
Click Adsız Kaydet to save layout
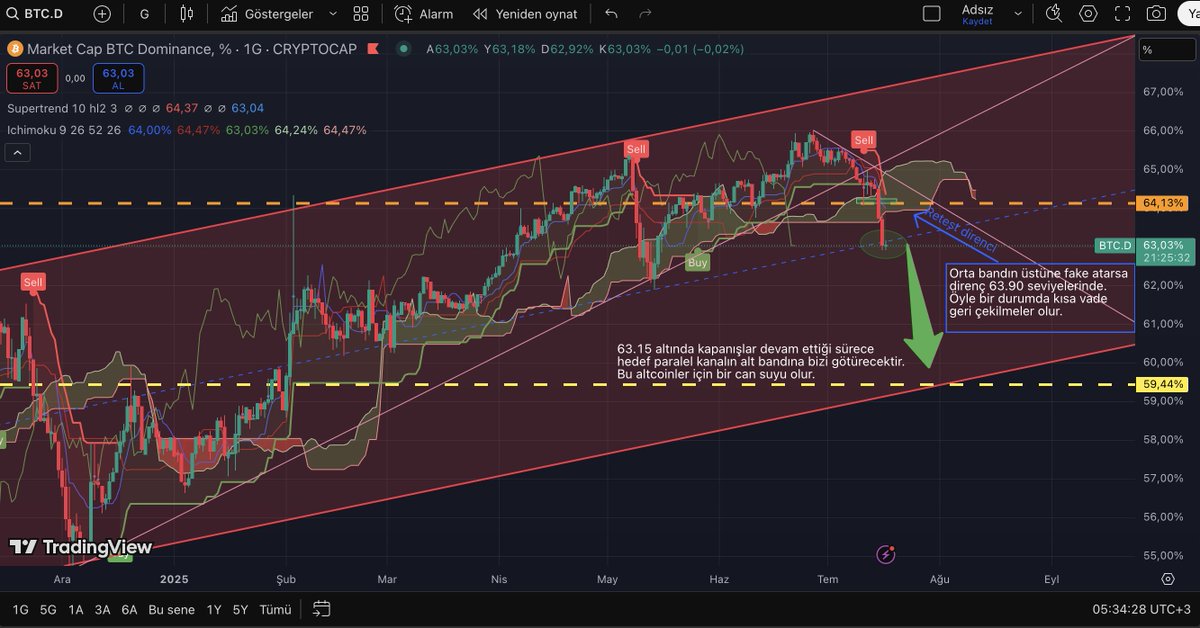[977, 14]
